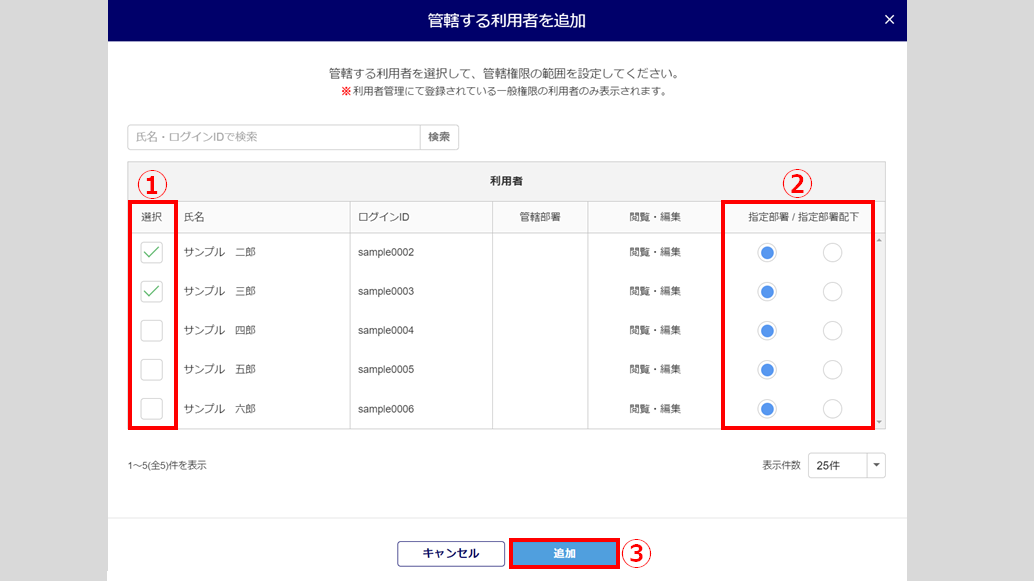Tick the checkbox for サンプル 六郎

point(151,408)
